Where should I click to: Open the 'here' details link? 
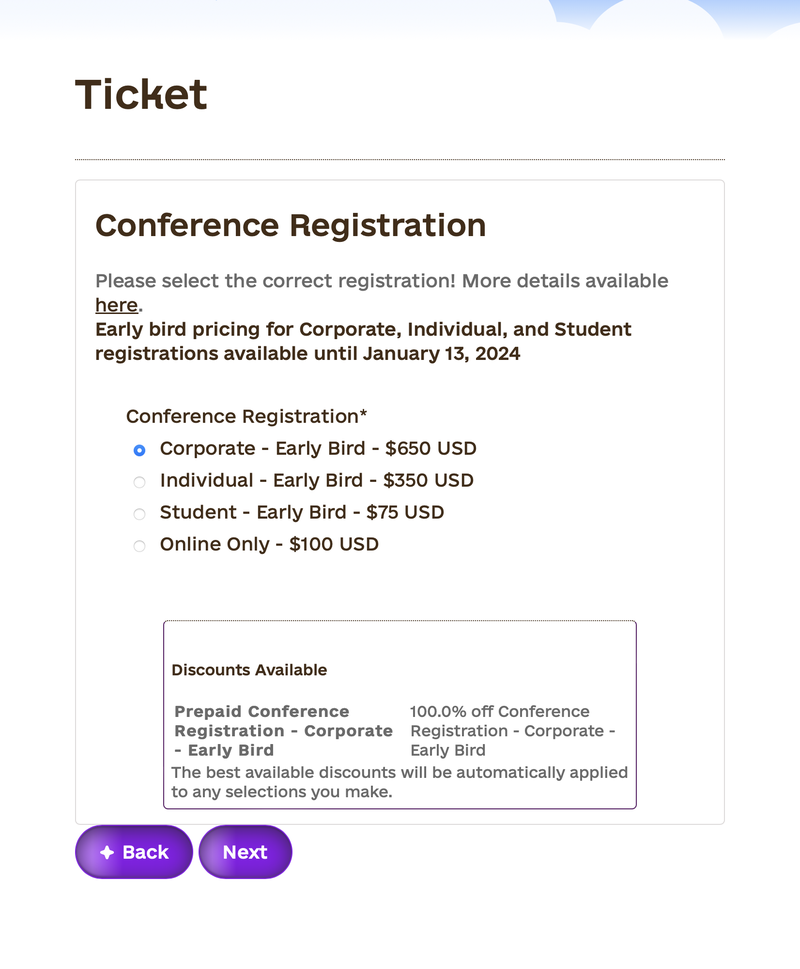tap(115, 305)
